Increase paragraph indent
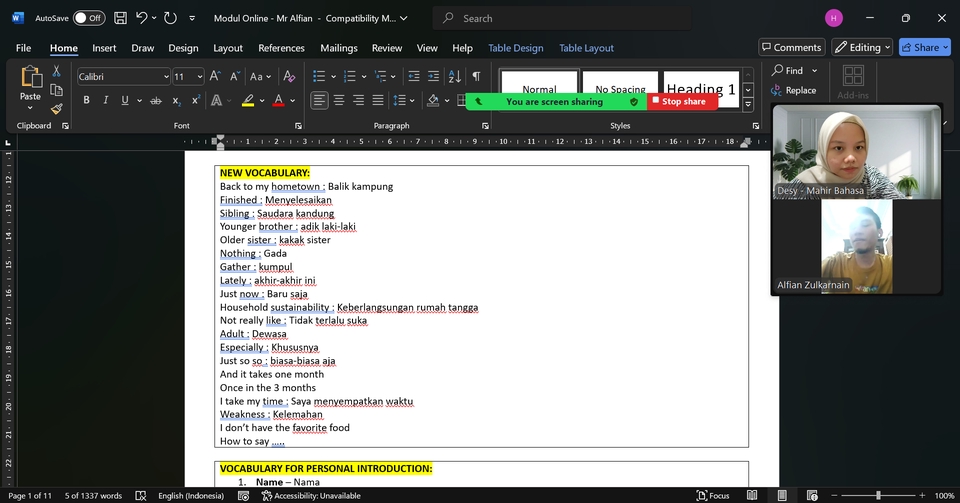The image size is (960, 503). coord(433,76)
